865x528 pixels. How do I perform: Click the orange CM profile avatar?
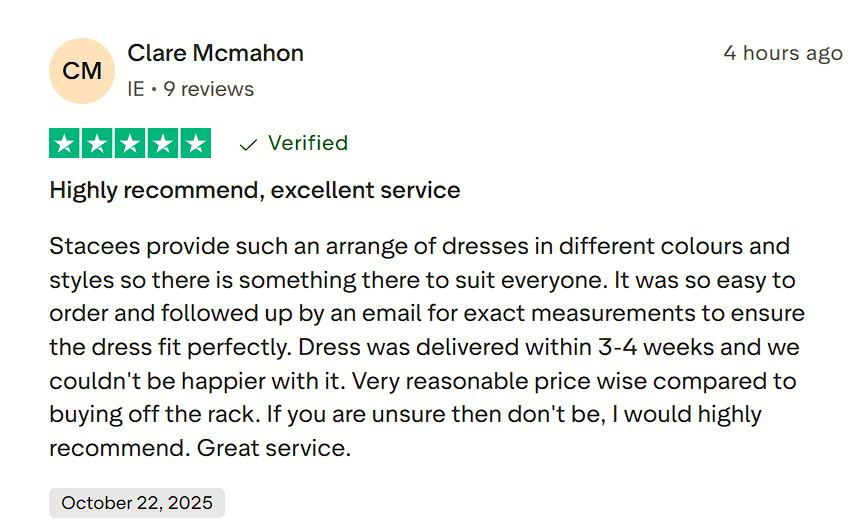(x=82, y=71)
